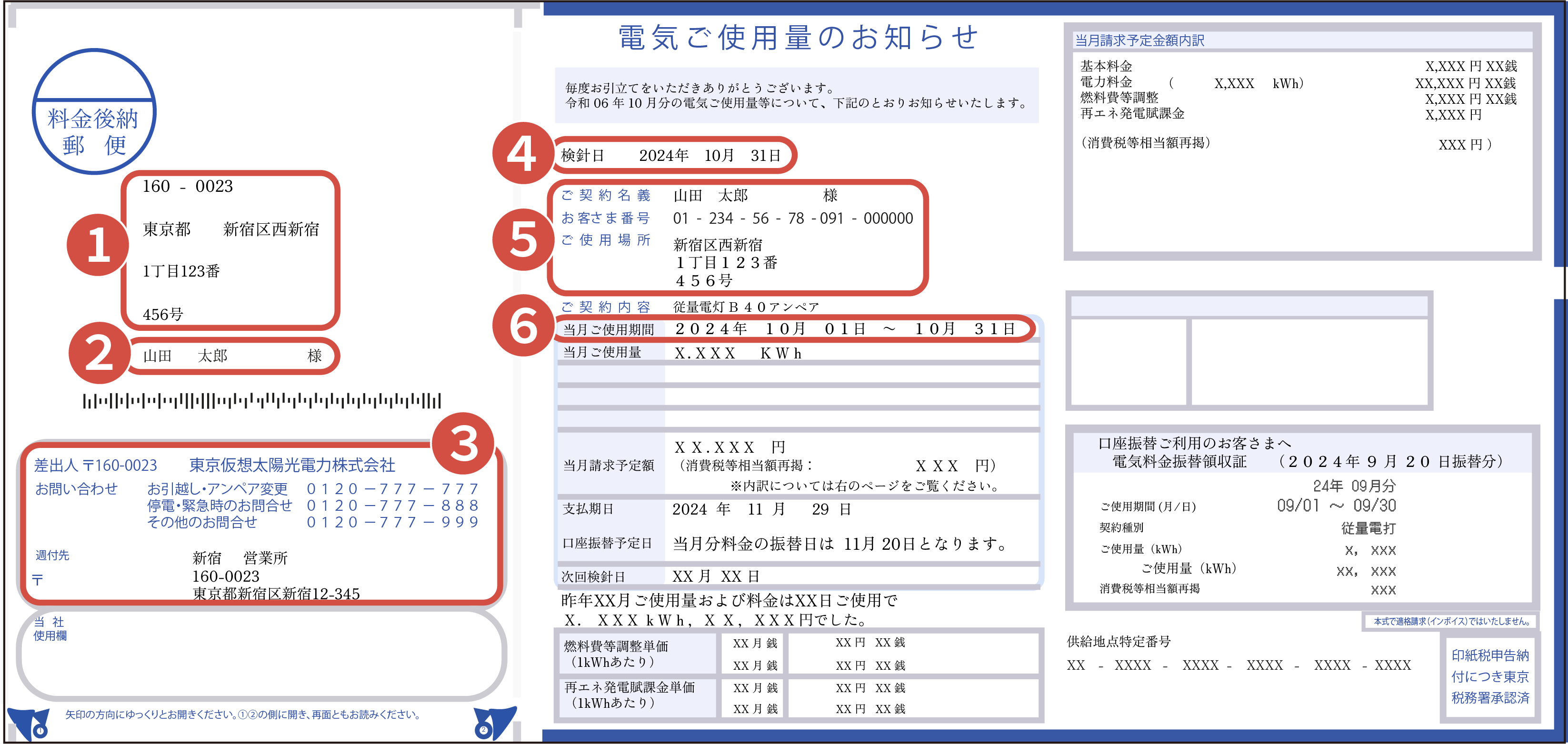Click the 検針日 label
This screenshot has width=1568, height=744.
(582, 155)
